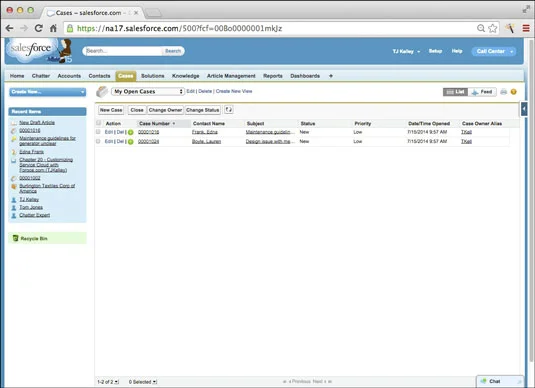The image size is (535, 388).
Task: Open the My Open Cases view dropdown
Action: click(x=148, y=91)
